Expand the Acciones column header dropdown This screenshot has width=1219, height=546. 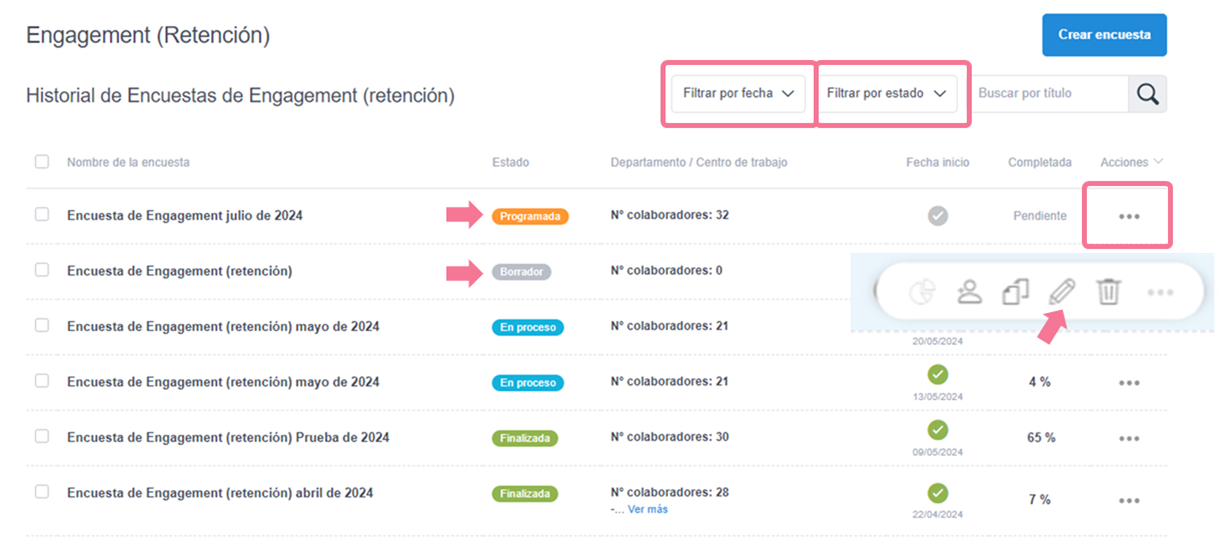(x=1131, y=162)
